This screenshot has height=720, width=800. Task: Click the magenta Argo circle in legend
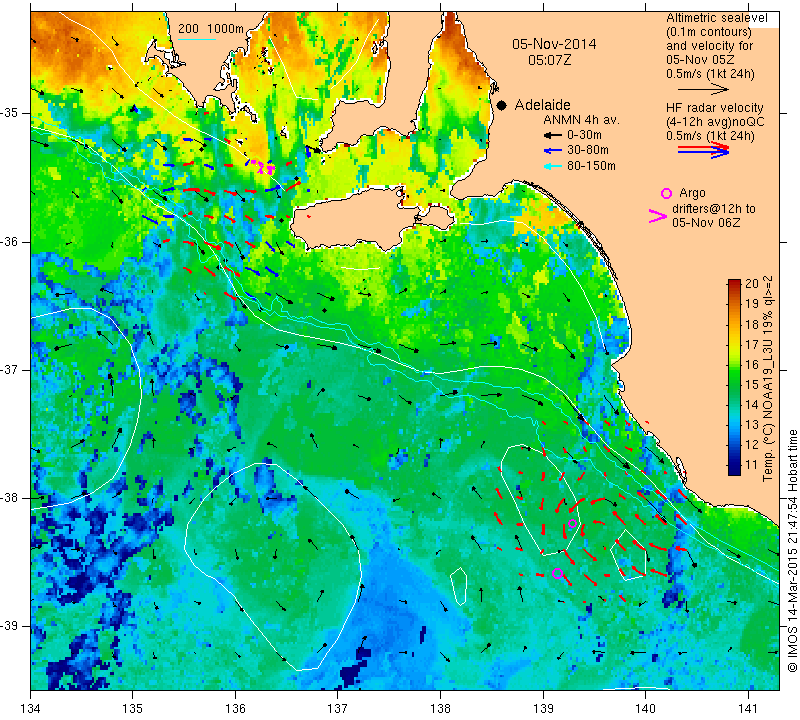pos(666,193)
